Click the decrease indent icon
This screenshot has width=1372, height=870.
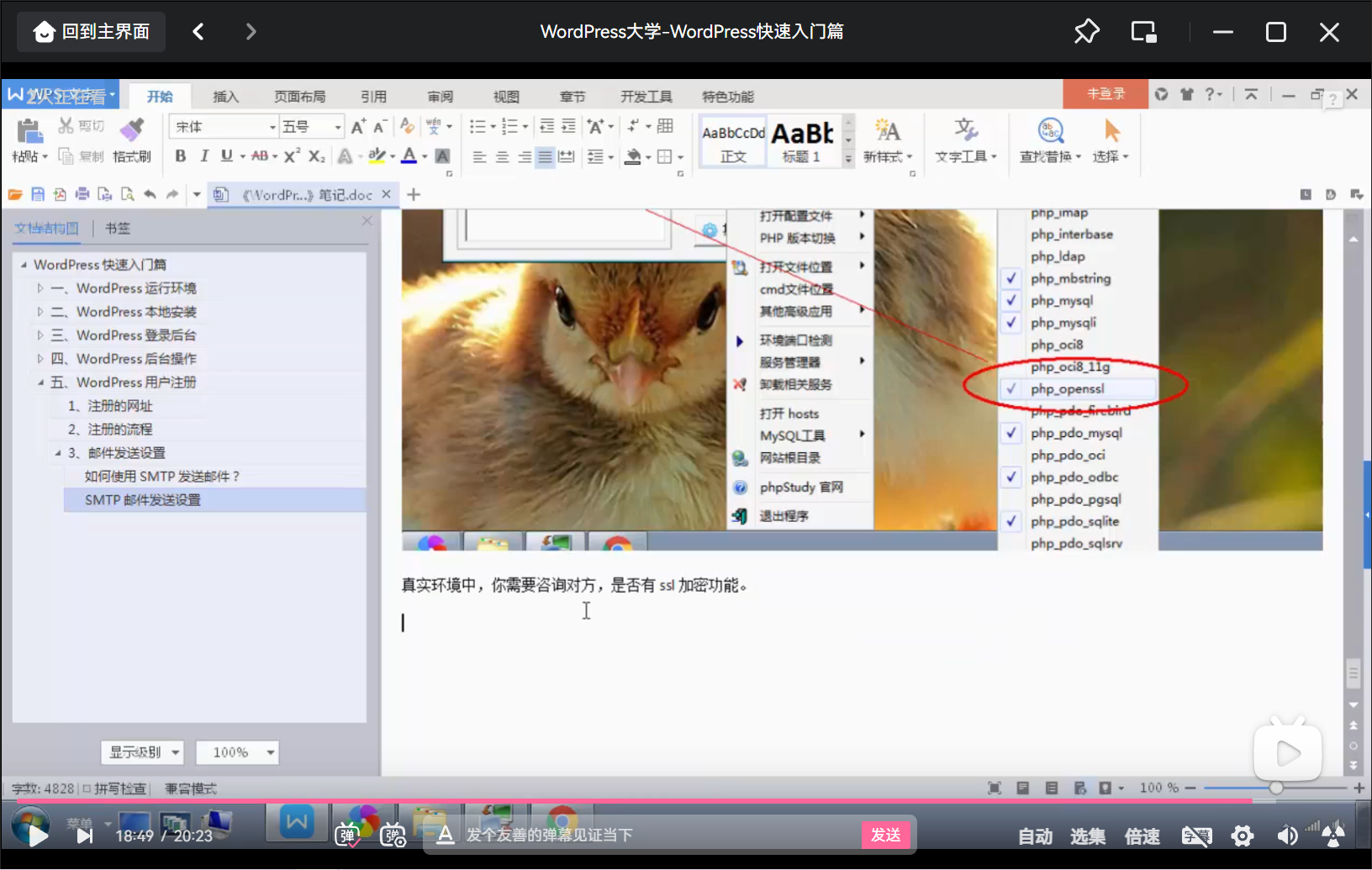coord(546,126)
